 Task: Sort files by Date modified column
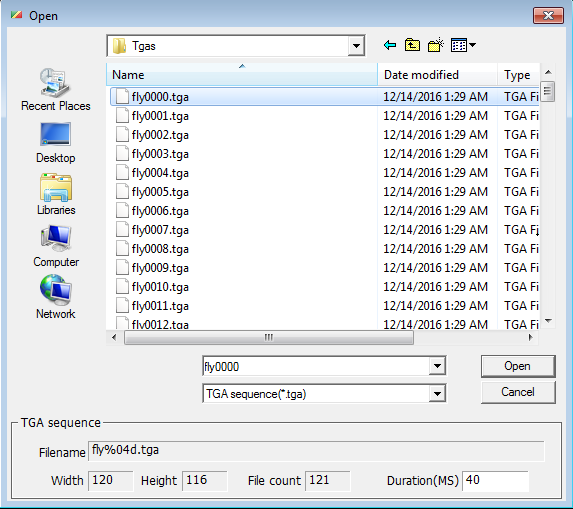(437, 75)
